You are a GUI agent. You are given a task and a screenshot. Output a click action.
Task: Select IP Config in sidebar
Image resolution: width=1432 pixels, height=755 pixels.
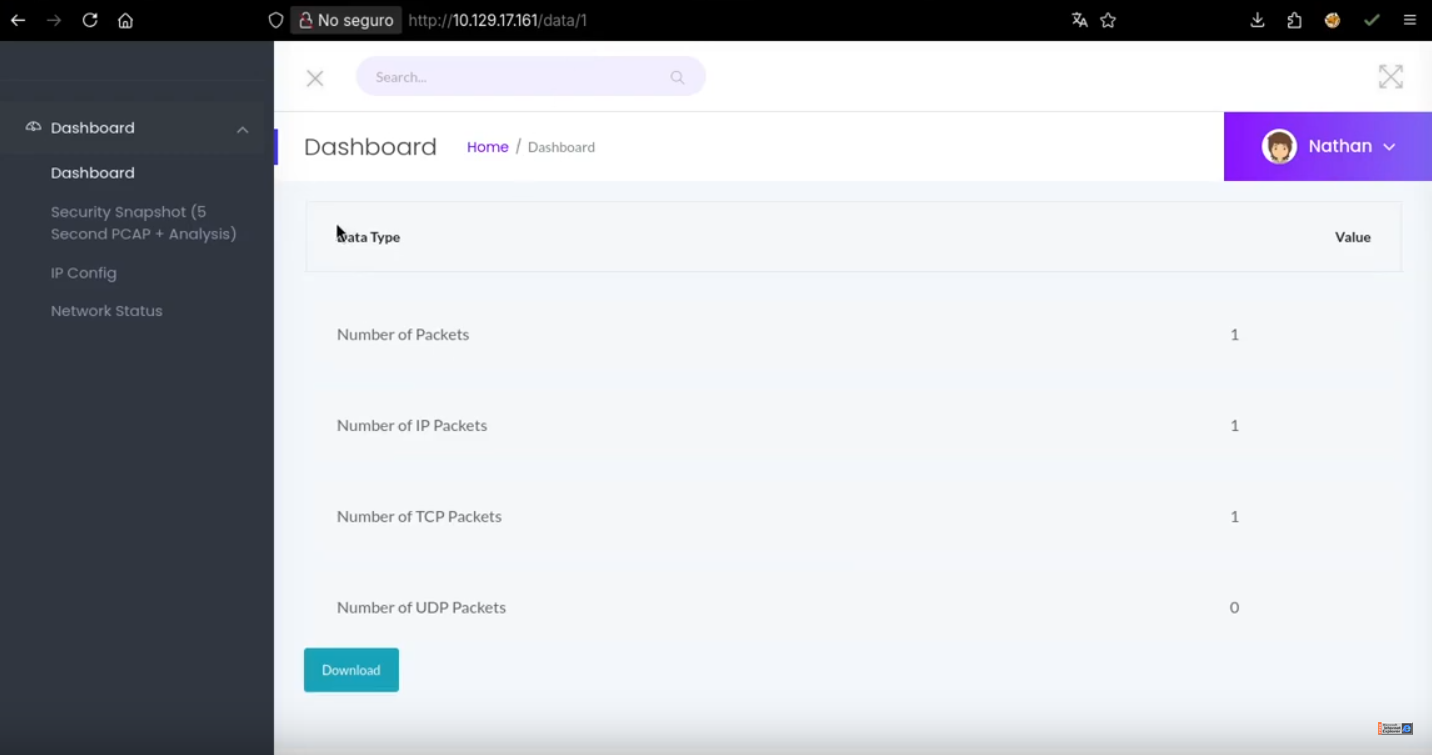point(84,273)
